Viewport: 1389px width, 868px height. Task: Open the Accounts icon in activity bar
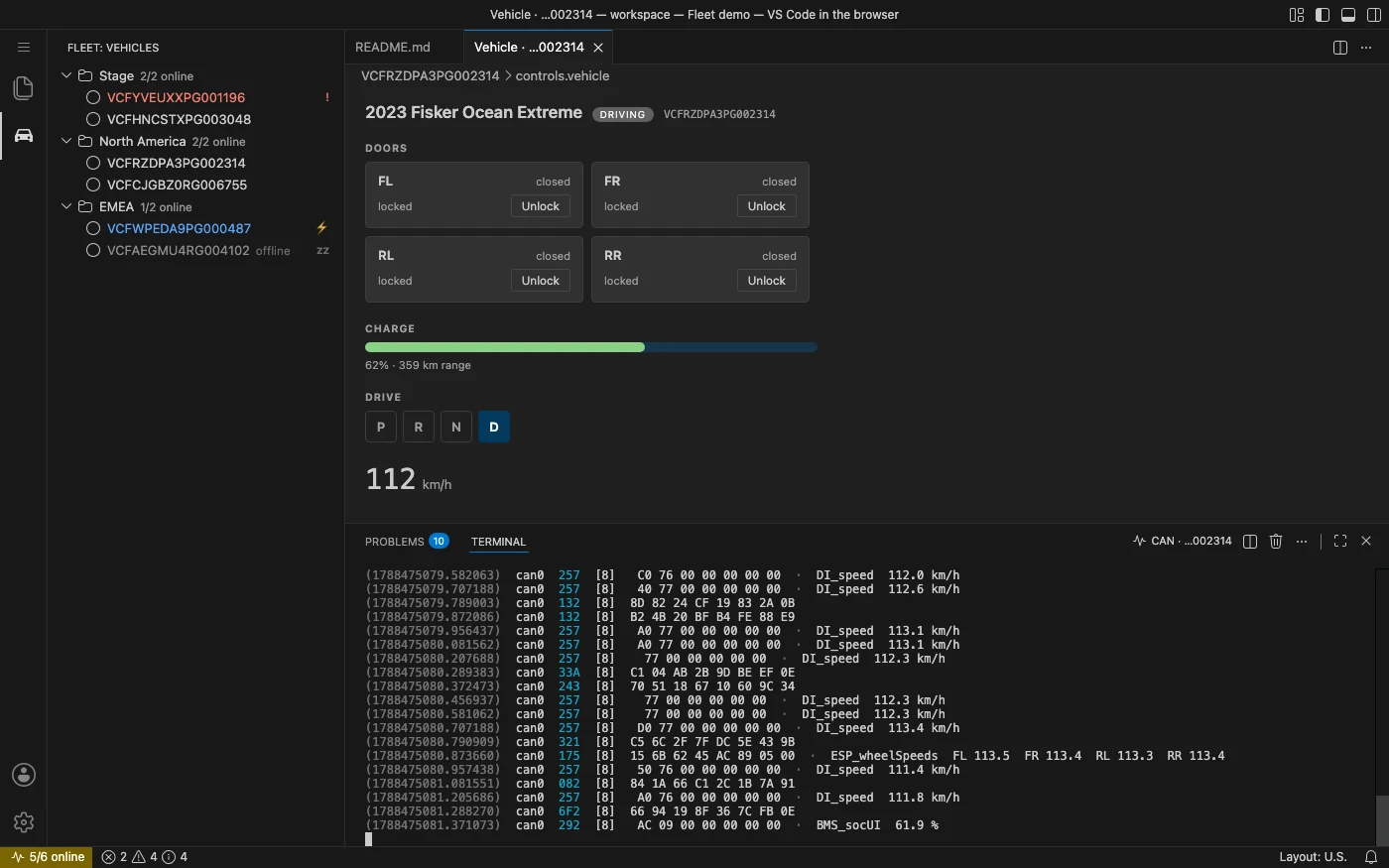coord(24,775)
